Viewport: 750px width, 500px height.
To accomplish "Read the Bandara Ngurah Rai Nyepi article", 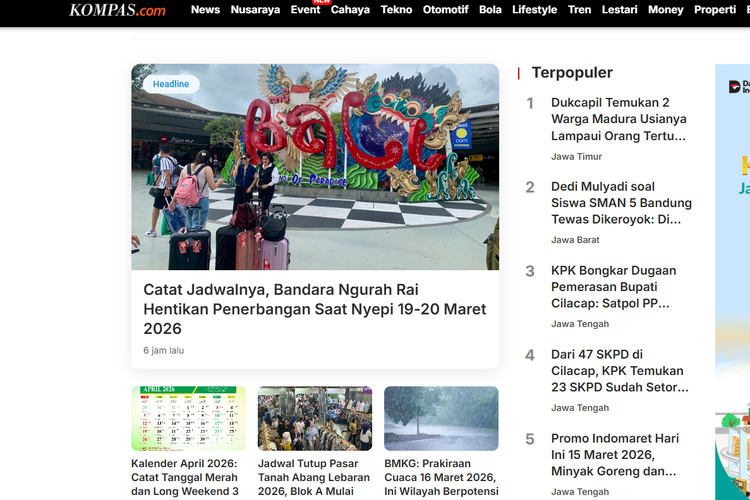I will [314, 308].
